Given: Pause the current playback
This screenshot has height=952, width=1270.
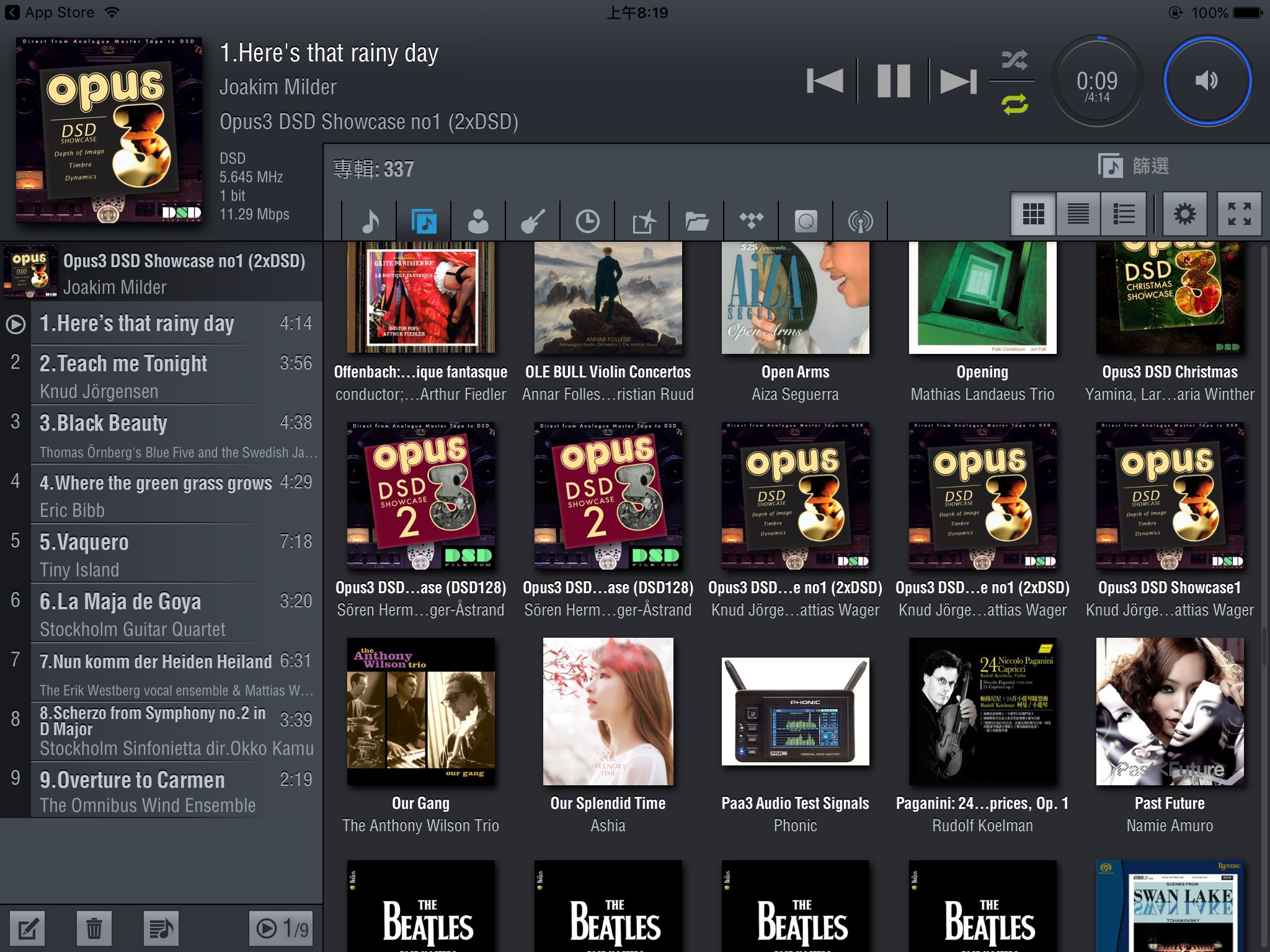Looking at the screenshot, I should point(894,81).
